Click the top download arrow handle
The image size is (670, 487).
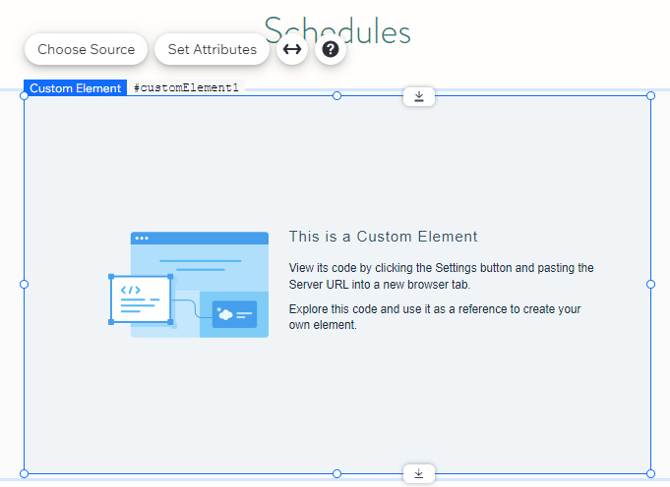[x=419, y=96]
